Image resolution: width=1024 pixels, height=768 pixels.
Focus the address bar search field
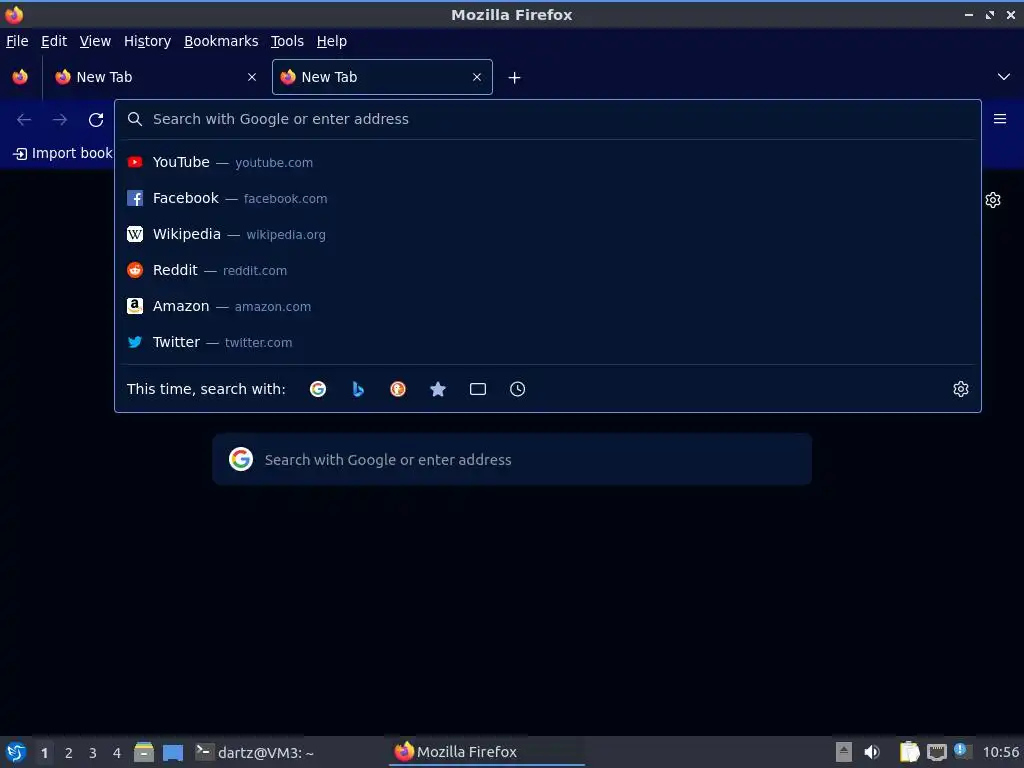tap(547, 119)
